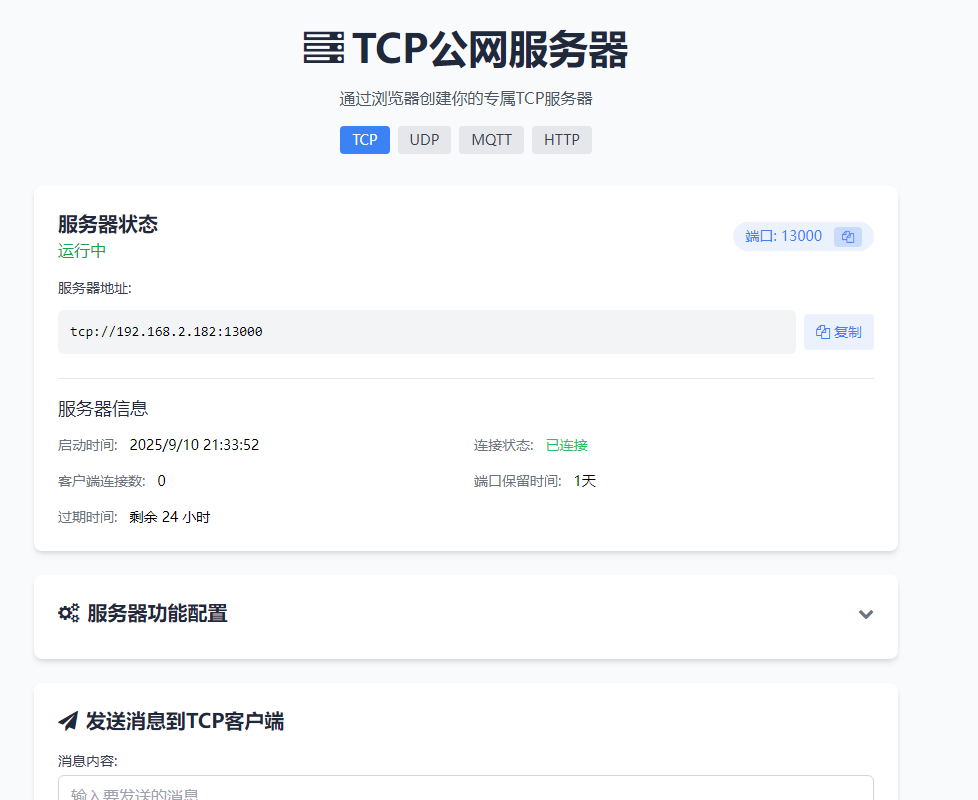Click the 启动时间: label
The height and width of the screenshot is (800, 978).
point(88,445)
